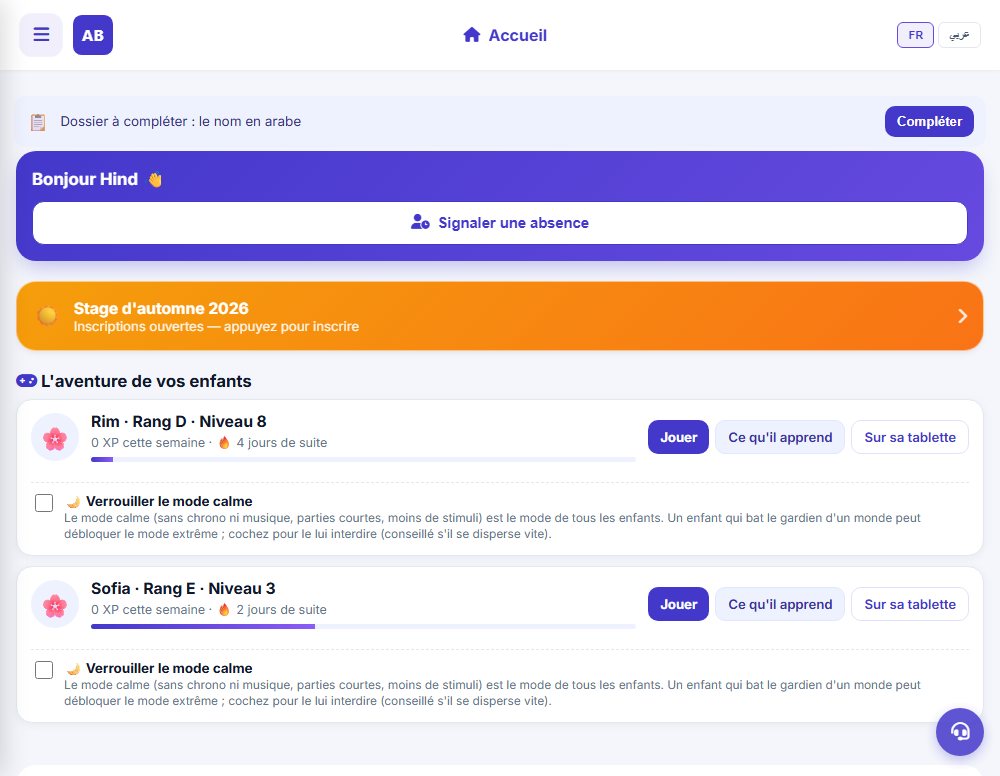Switch language to FR
The height and width of the screenshot is (776, 1000).
(x=915, y=35)
